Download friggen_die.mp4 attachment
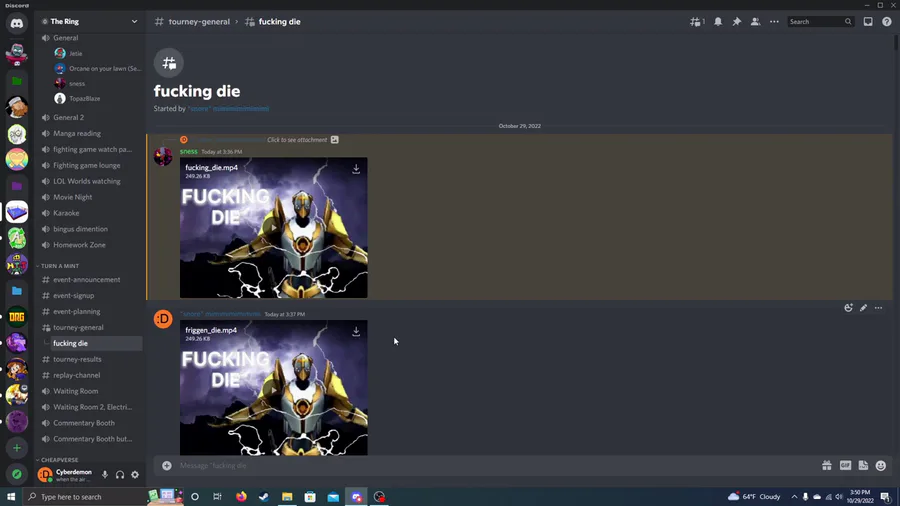 [356, 331]
